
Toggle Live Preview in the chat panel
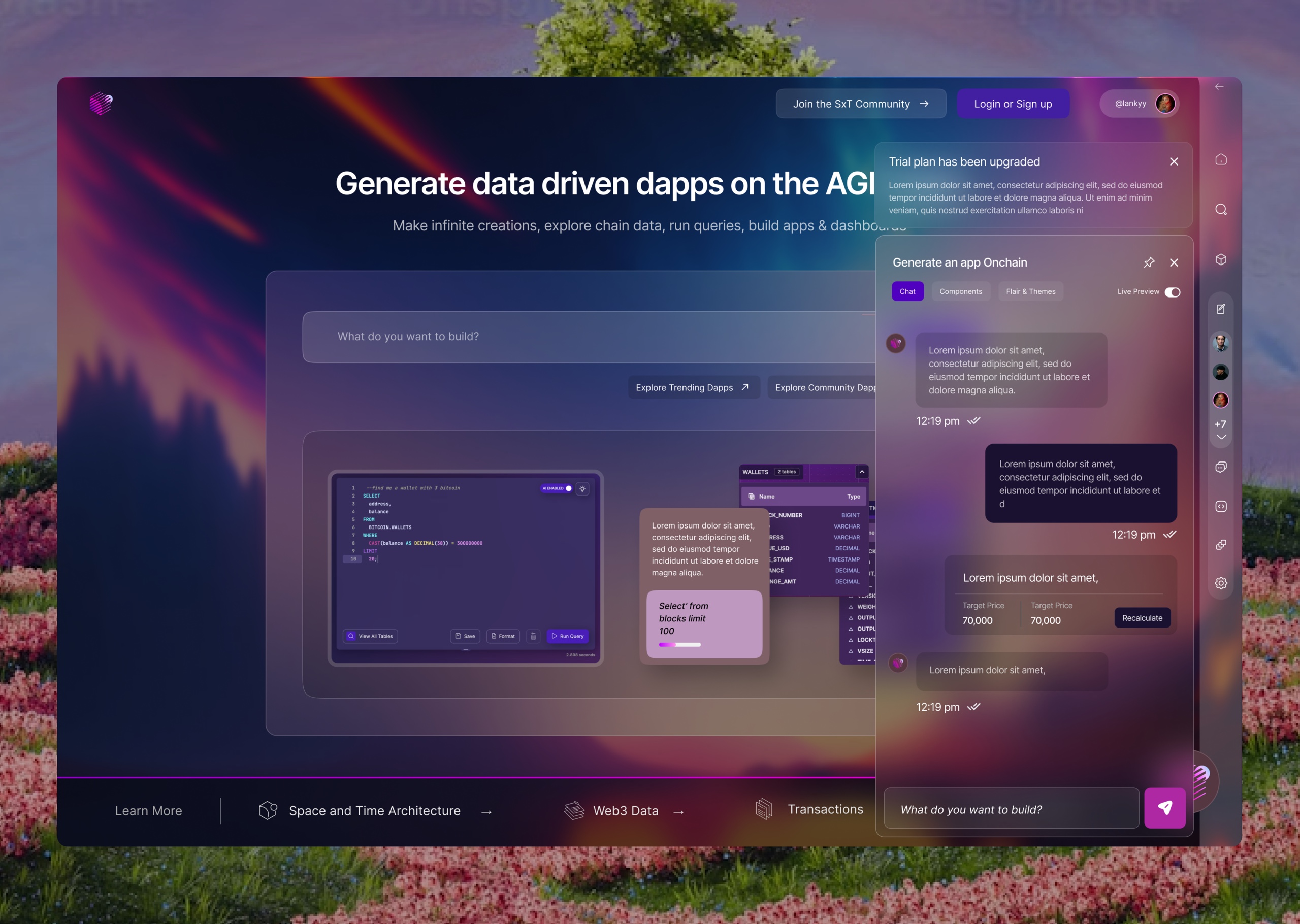pos(1172,292)
